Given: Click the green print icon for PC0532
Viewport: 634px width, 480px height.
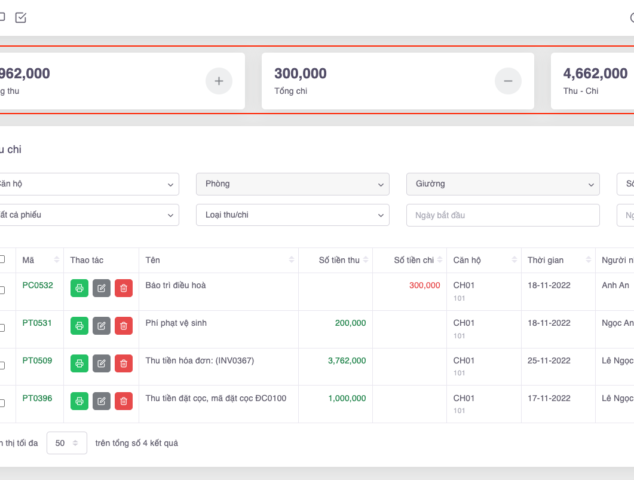Looking at the screenshot, I should 79,288.
